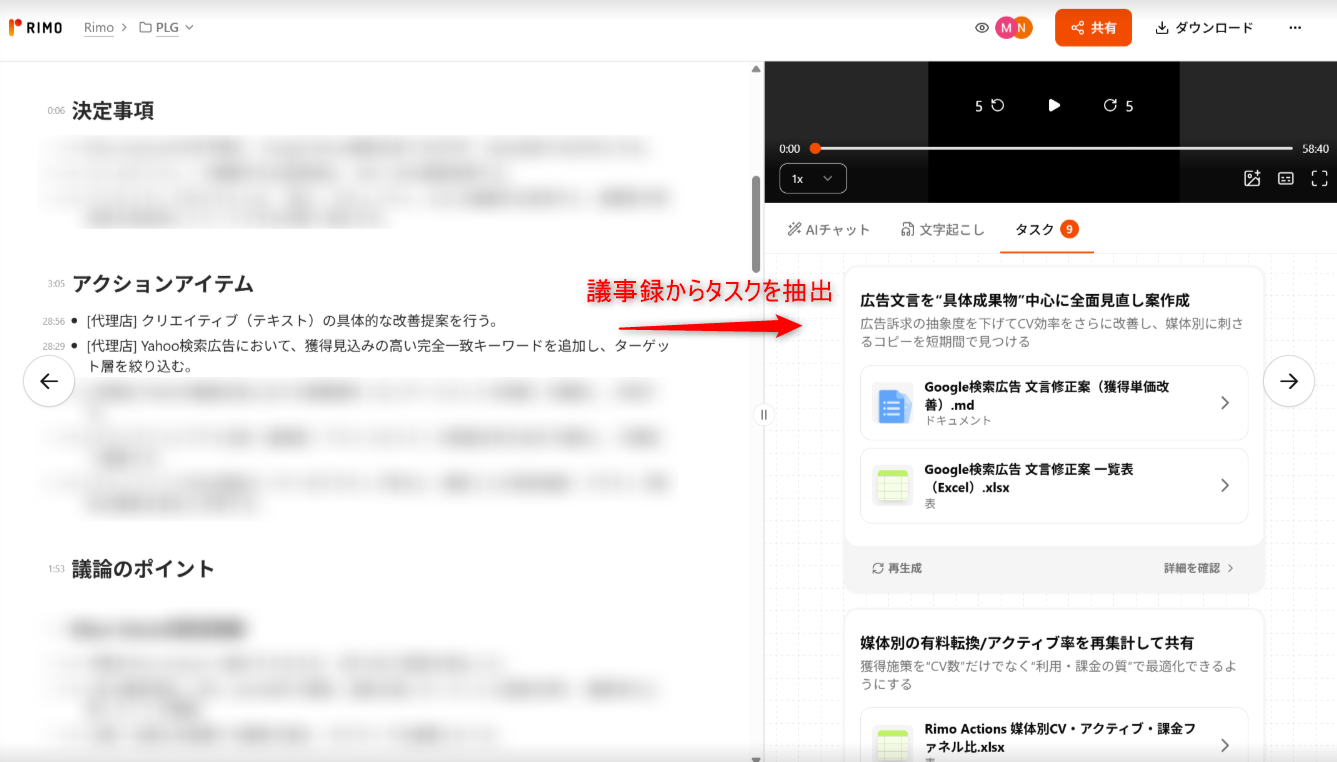Open Google検索広告 文言修正案 一覧表（Excel）.xlsx file
Screen dimensions: 1337x762
pos(1054,486)
